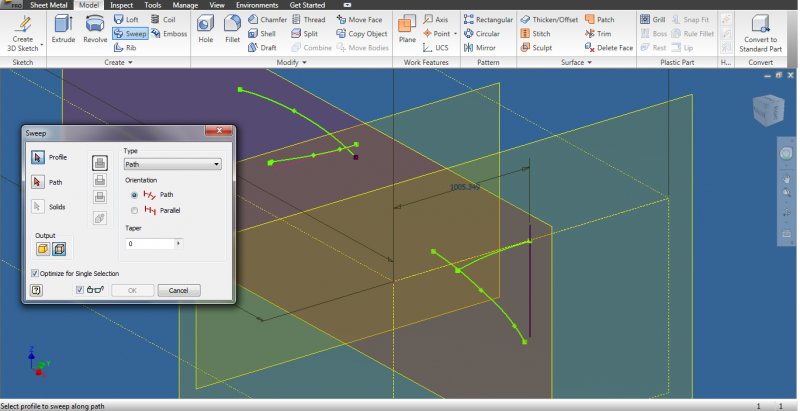
Task: Toggle Optimize for Single Selection checkbox
Action: [x=35, y=273]
